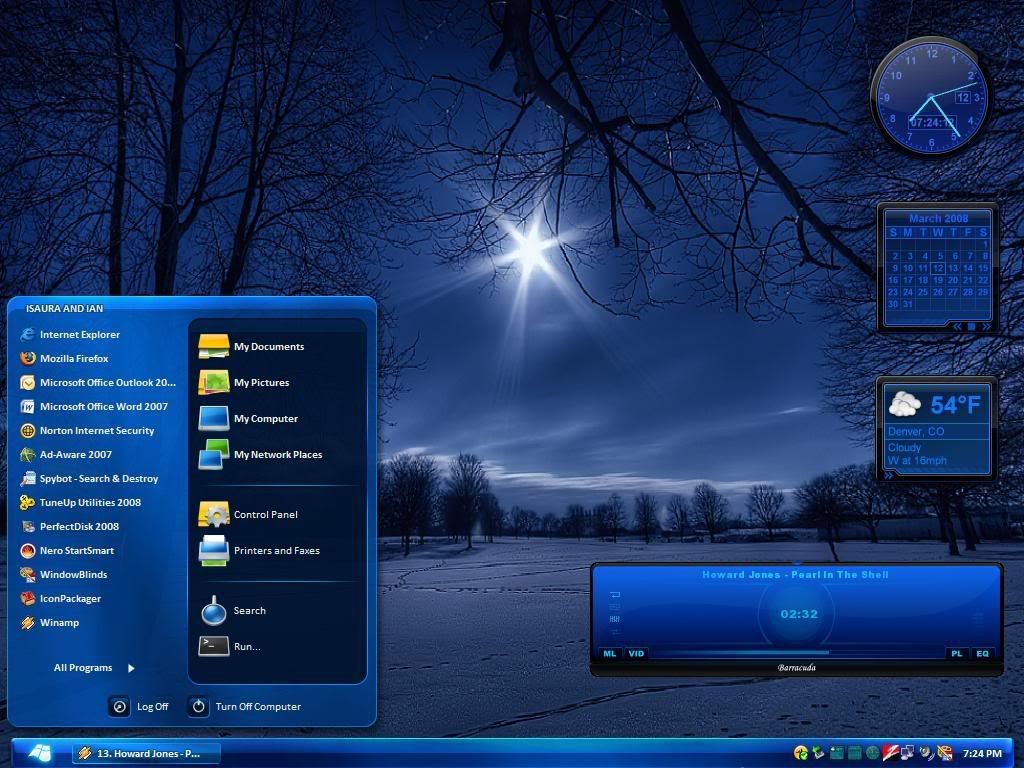Expand the weather widget with its chevron

point(888,475)
